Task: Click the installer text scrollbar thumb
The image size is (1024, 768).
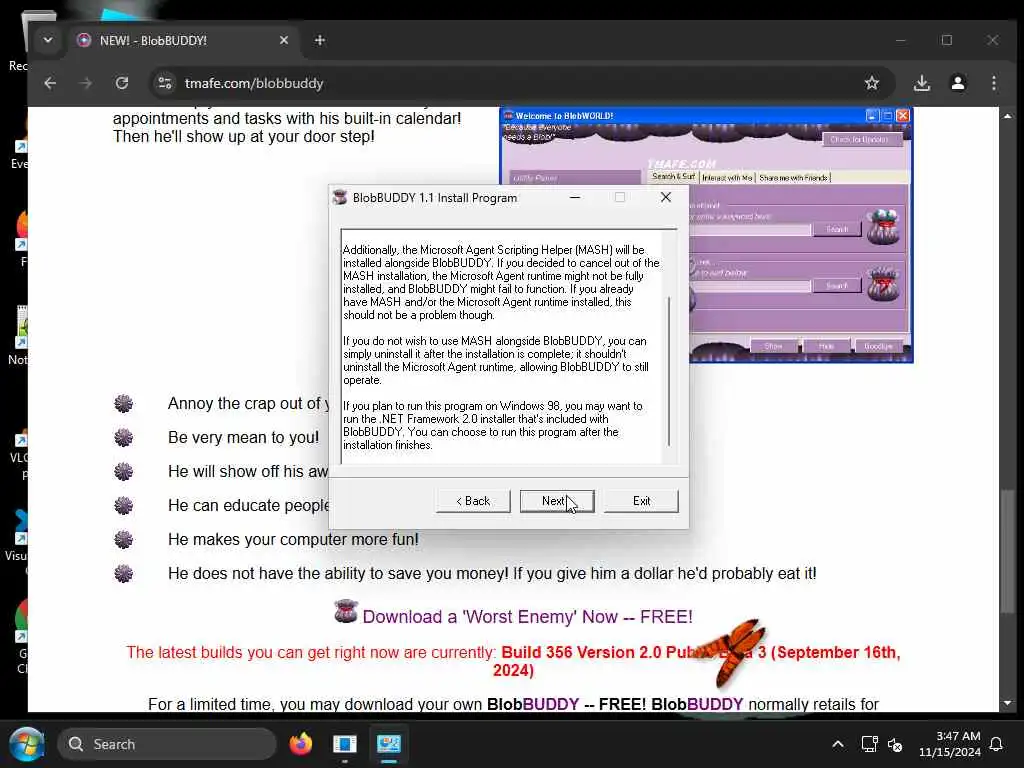Action: coord(669,371)
